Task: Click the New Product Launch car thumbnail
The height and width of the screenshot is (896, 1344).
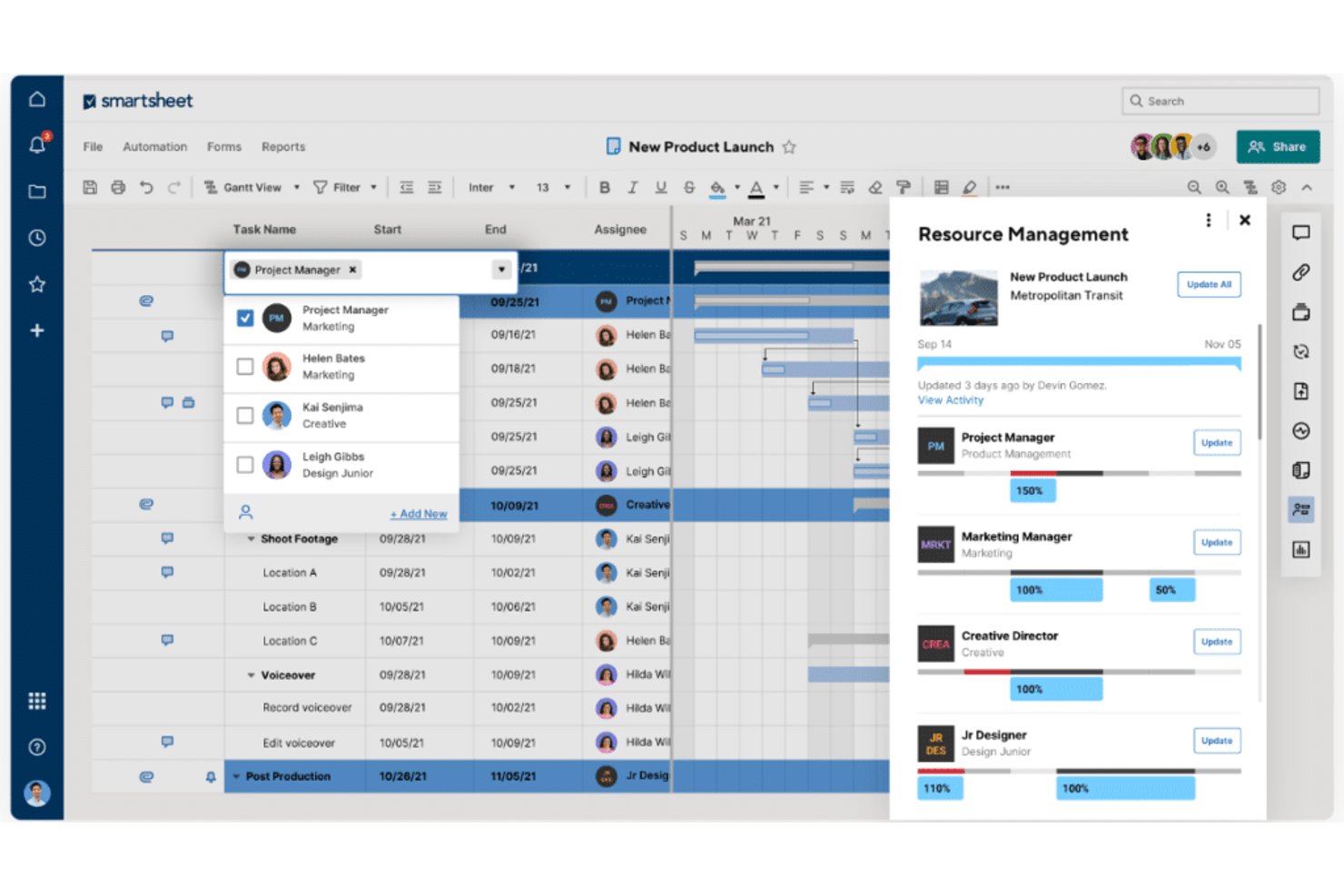Action: tap(958, 298)
